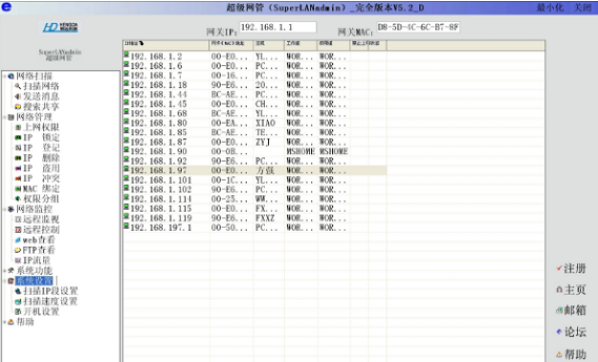Collapse the 网络扫描 tree node
Screen dimensions: 598x362
click(5, 76)
